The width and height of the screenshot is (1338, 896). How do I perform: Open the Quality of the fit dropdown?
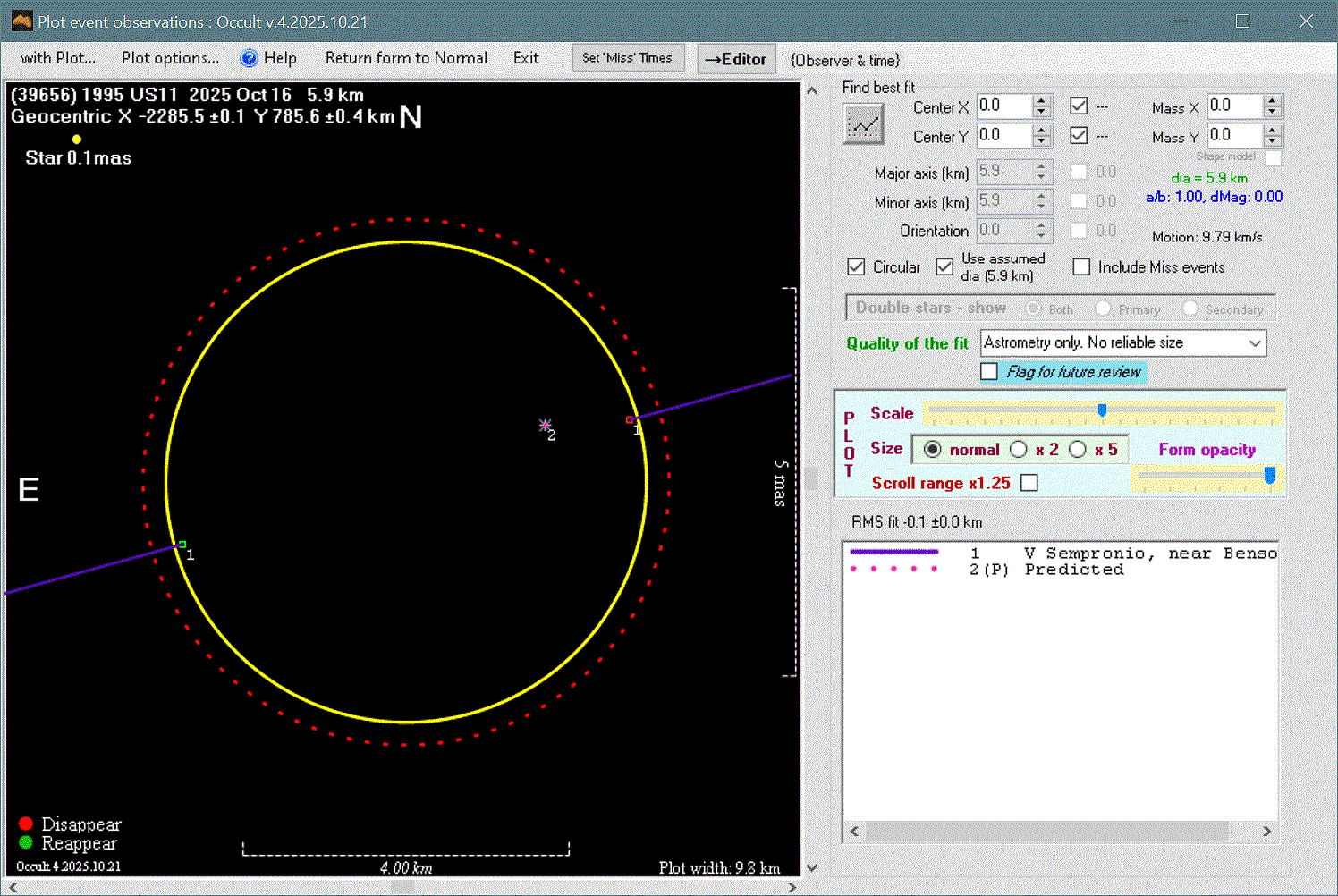1255,343
